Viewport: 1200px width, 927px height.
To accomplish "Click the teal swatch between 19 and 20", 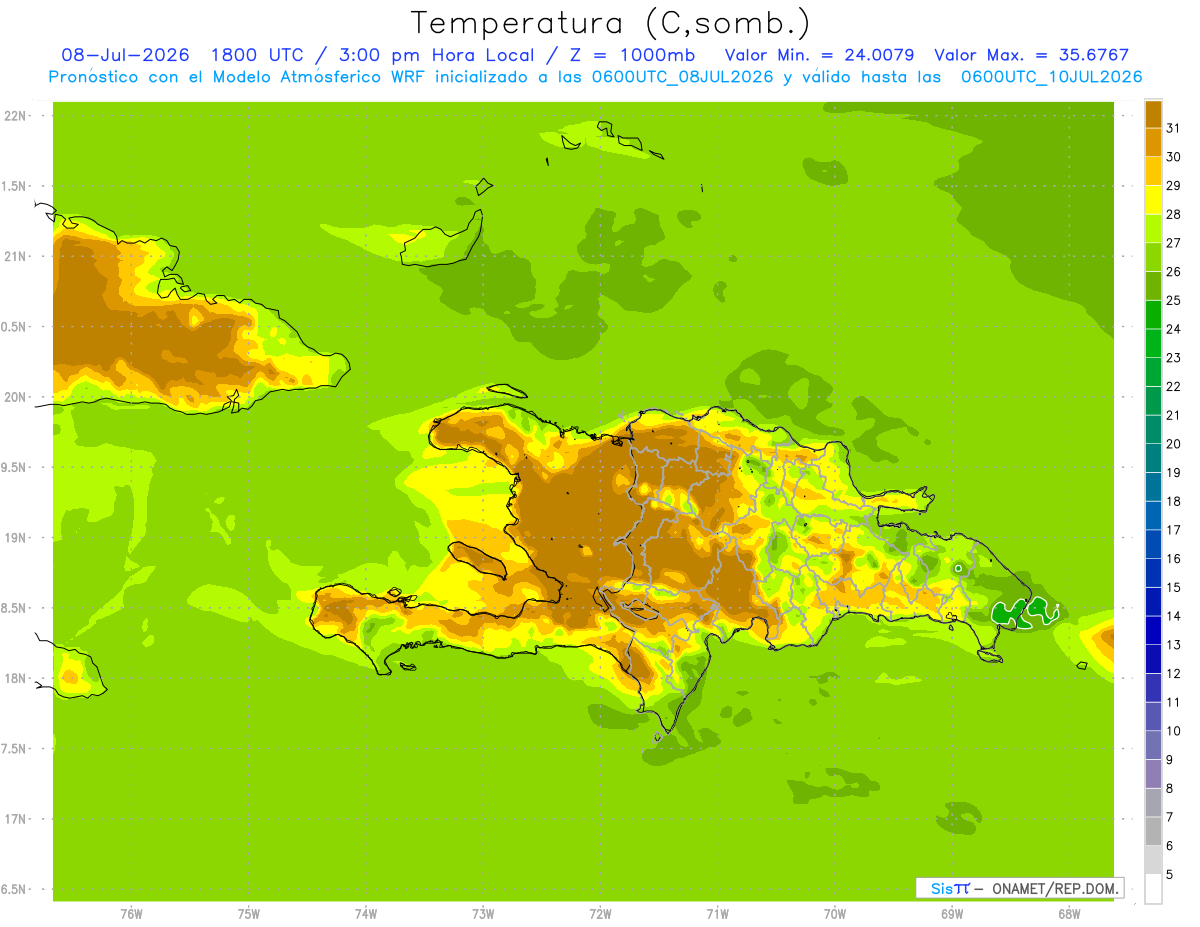I will click(1153, 458).
